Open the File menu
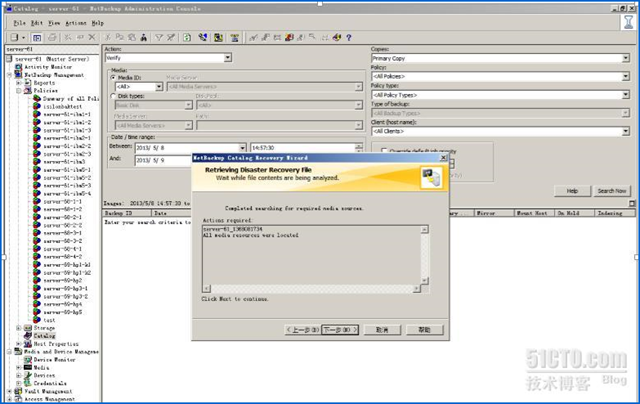Screen dimensions: 640x404 pyautogui.click(x=19, y=23)
